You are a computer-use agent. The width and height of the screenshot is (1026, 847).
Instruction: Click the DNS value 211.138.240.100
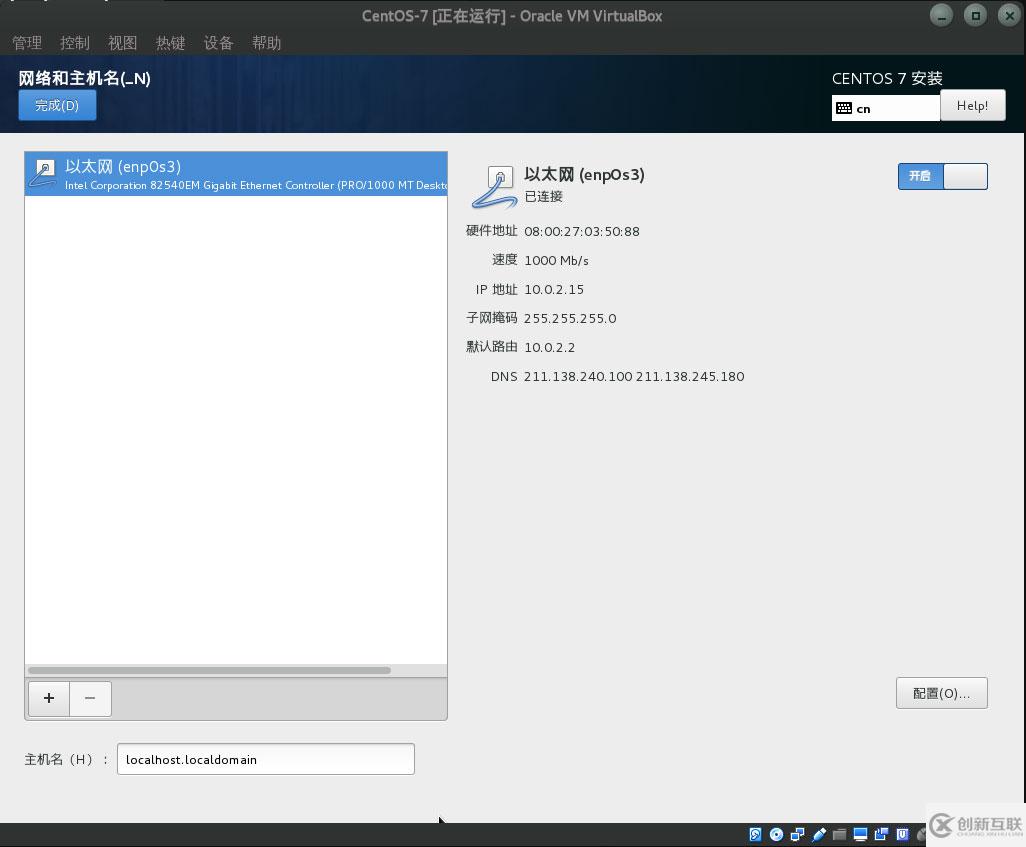[578, 376]
